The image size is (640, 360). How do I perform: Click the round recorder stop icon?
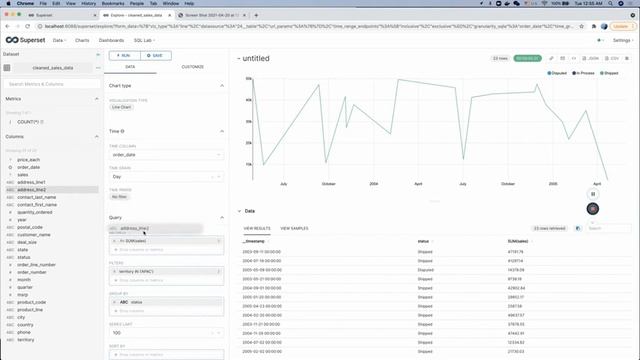click(x=593, y=209)
